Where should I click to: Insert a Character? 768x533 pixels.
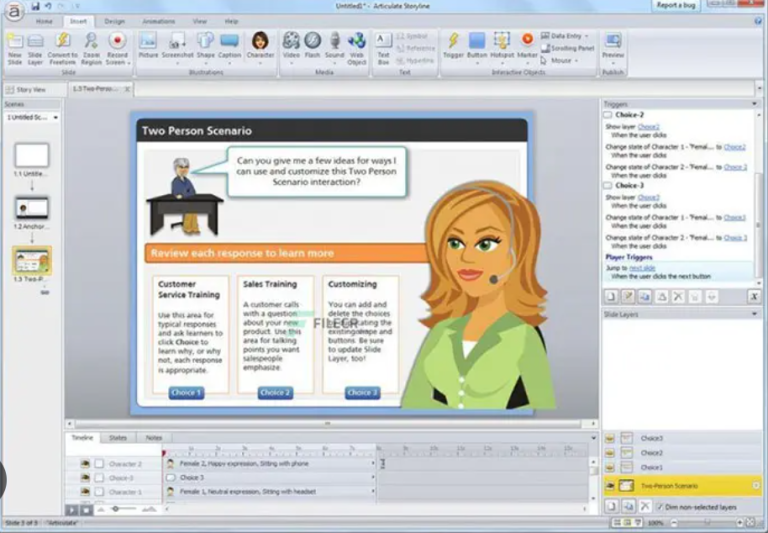point(260,48)
